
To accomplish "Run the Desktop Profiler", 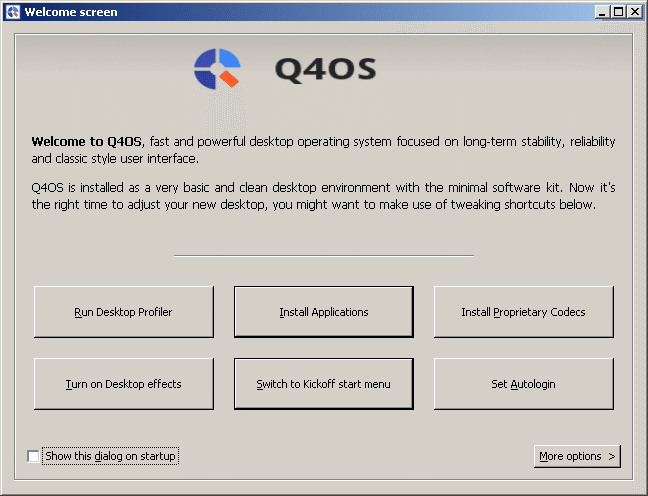I will point(124,312).
